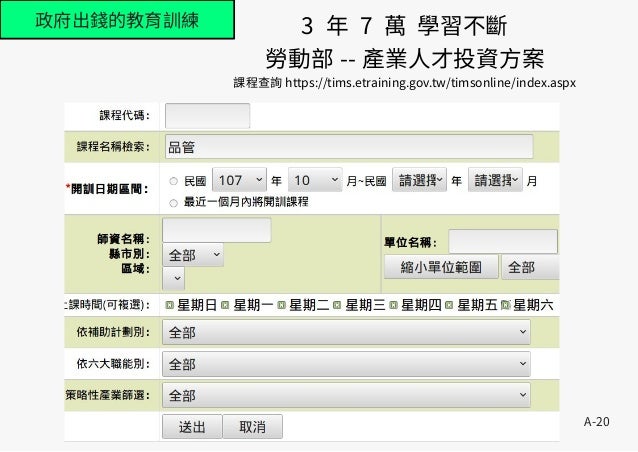This screenshot has height=452, width=638.
Task: Check the 星期日 checkbox
Action: click(x=170, y=305)
